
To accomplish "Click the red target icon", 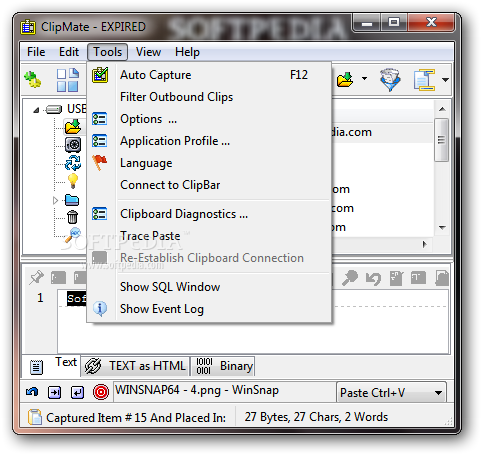I will click(101, 392).
